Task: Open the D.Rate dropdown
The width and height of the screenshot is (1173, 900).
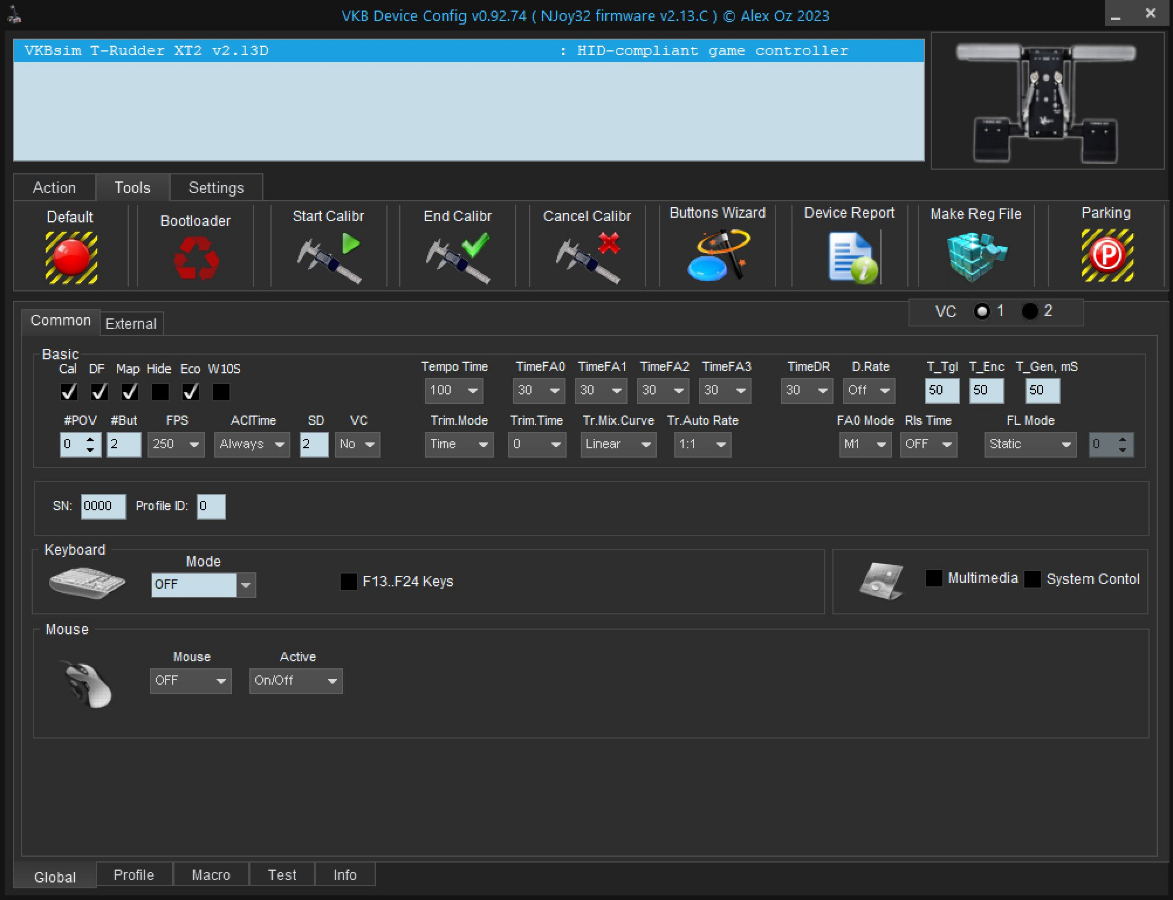Action: 869,391
